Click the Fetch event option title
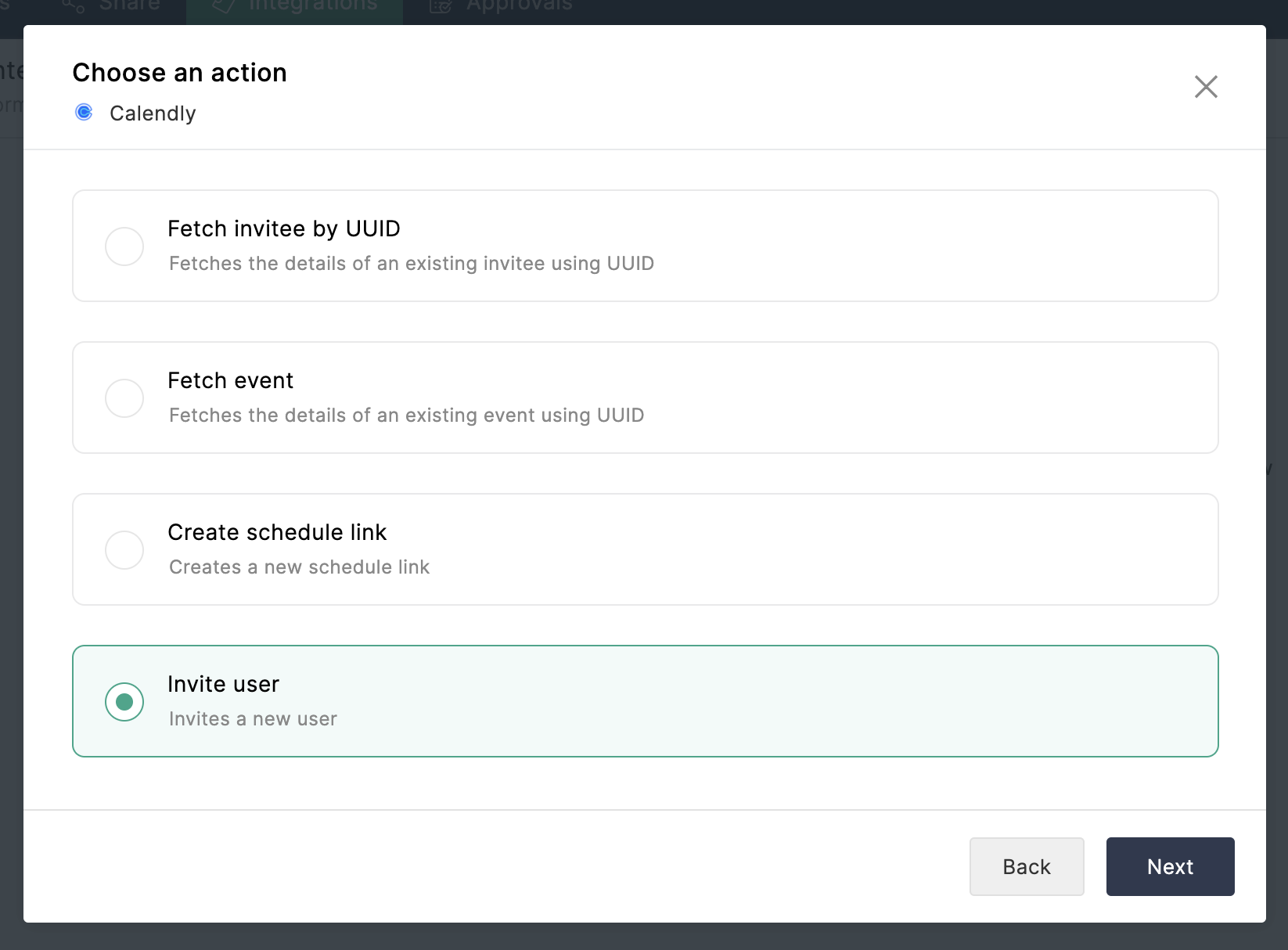The height and width of the screenshot is (950, 1288). tap(231, 380)
